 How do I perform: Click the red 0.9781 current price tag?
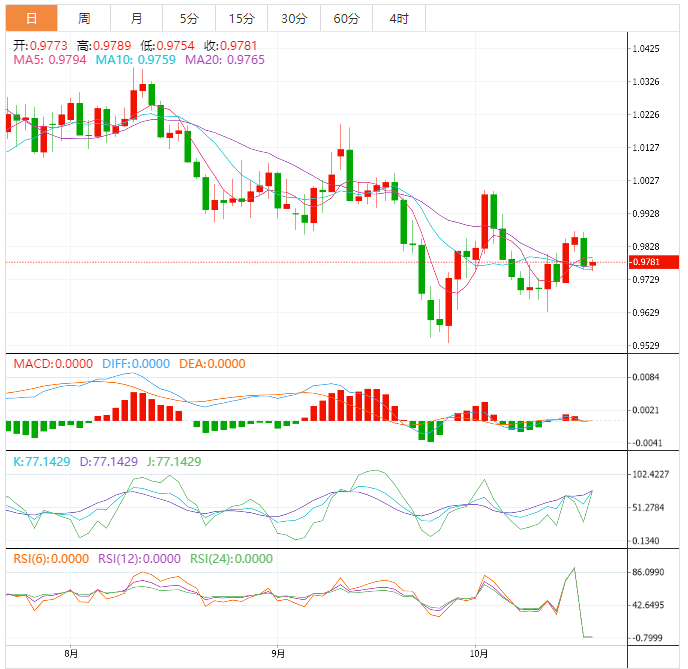653,262
